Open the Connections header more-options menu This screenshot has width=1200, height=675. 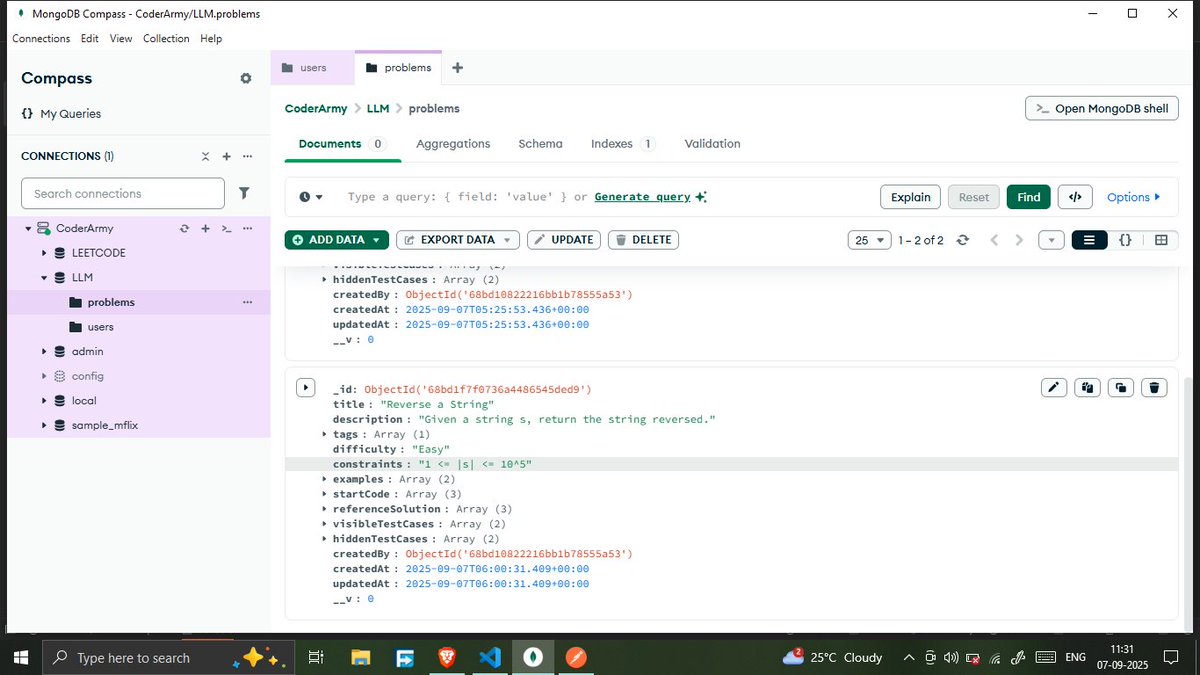coord(247,157)
